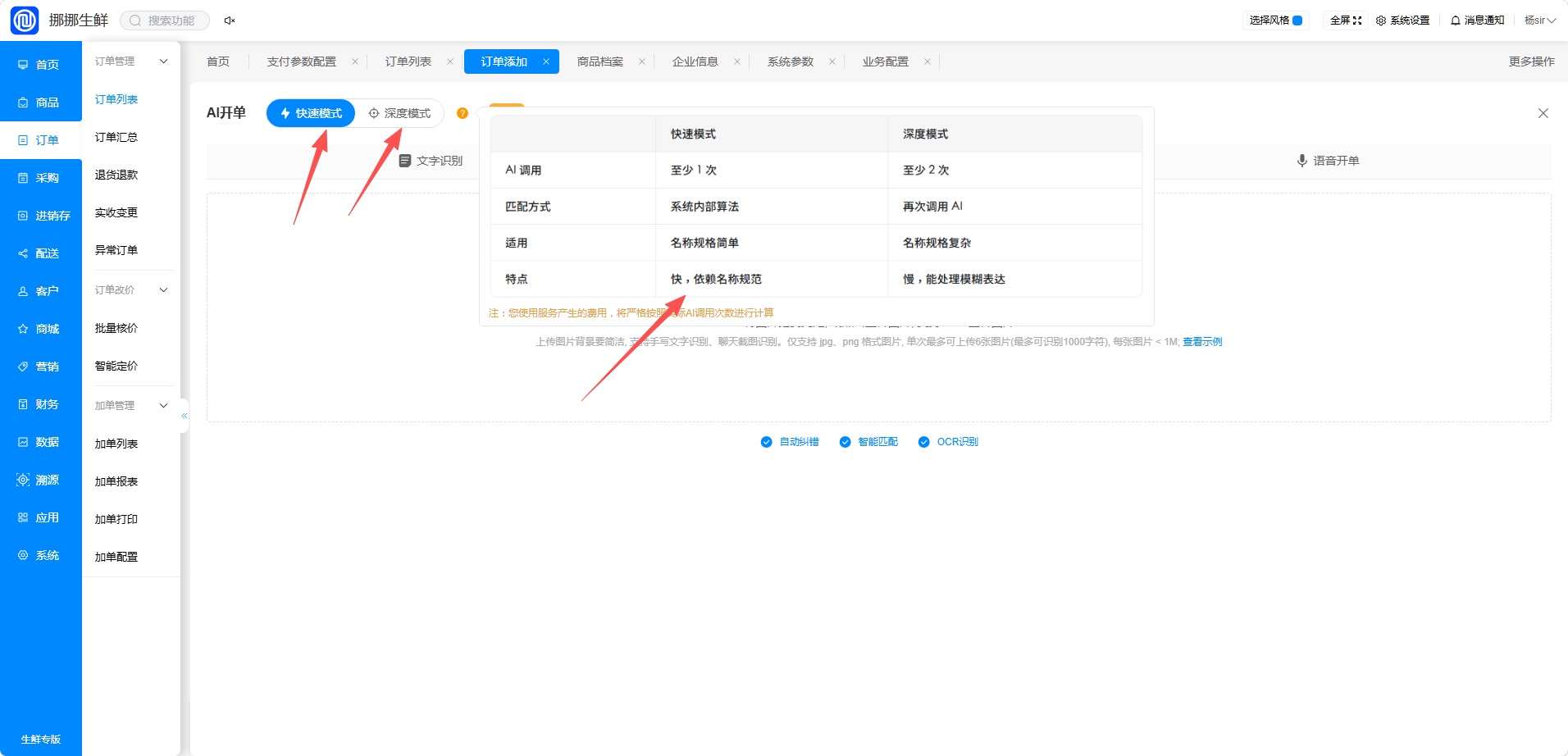Toggle the OCR识别 checkbox
This screenshot has height=756, width=1568.
(923, 442)
